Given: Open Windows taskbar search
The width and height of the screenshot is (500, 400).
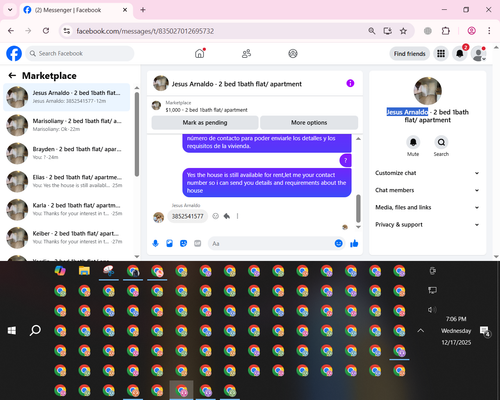Looking at the screenshot, I should 35,331.
